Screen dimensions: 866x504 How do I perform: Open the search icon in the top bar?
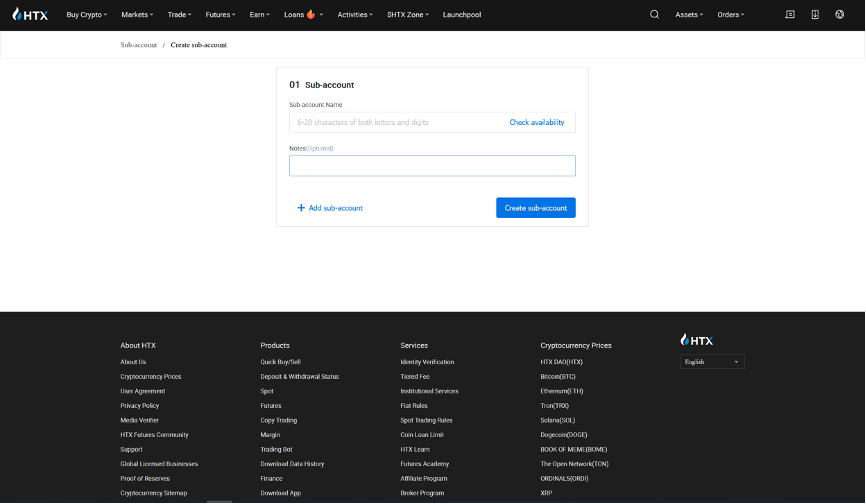(654, 14)
